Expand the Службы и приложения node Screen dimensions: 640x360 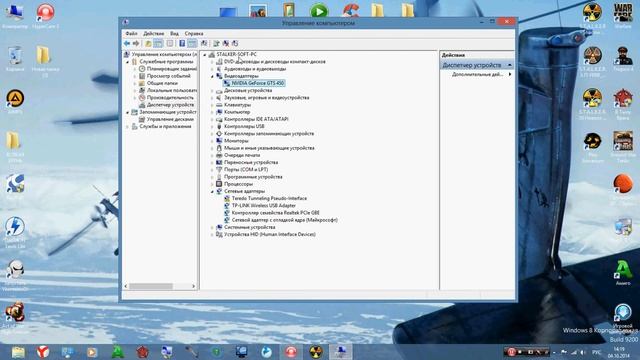pyautogui.click(x=128, y=127)
